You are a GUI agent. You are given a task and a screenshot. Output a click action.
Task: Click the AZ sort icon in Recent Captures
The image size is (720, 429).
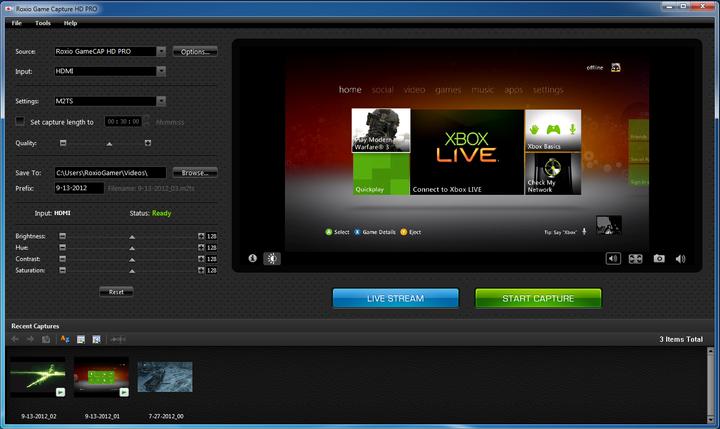[x=65, y=339]
